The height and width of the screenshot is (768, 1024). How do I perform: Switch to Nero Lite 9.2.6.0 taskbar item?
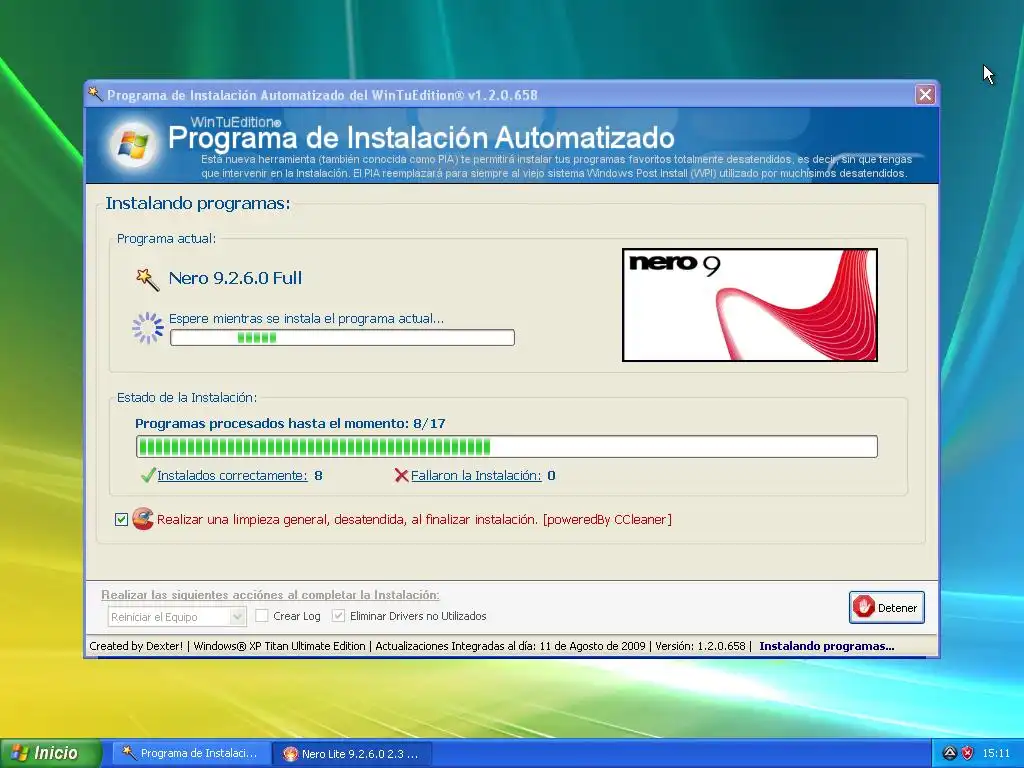click(x=351, y=754)
